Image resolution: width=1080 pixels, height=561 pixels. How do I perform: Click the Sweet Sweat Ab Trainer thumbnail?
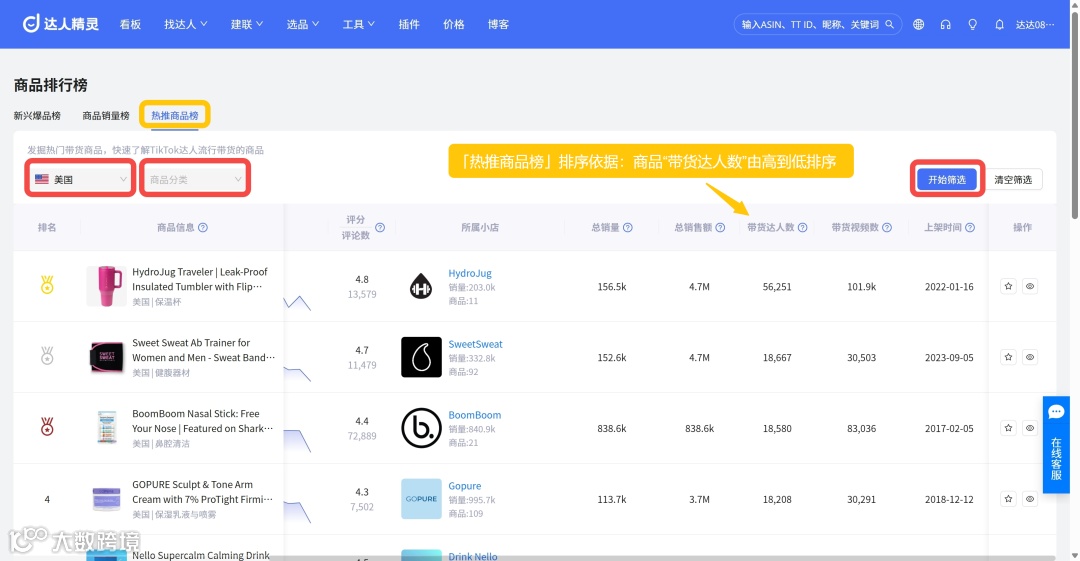[106, 357]
